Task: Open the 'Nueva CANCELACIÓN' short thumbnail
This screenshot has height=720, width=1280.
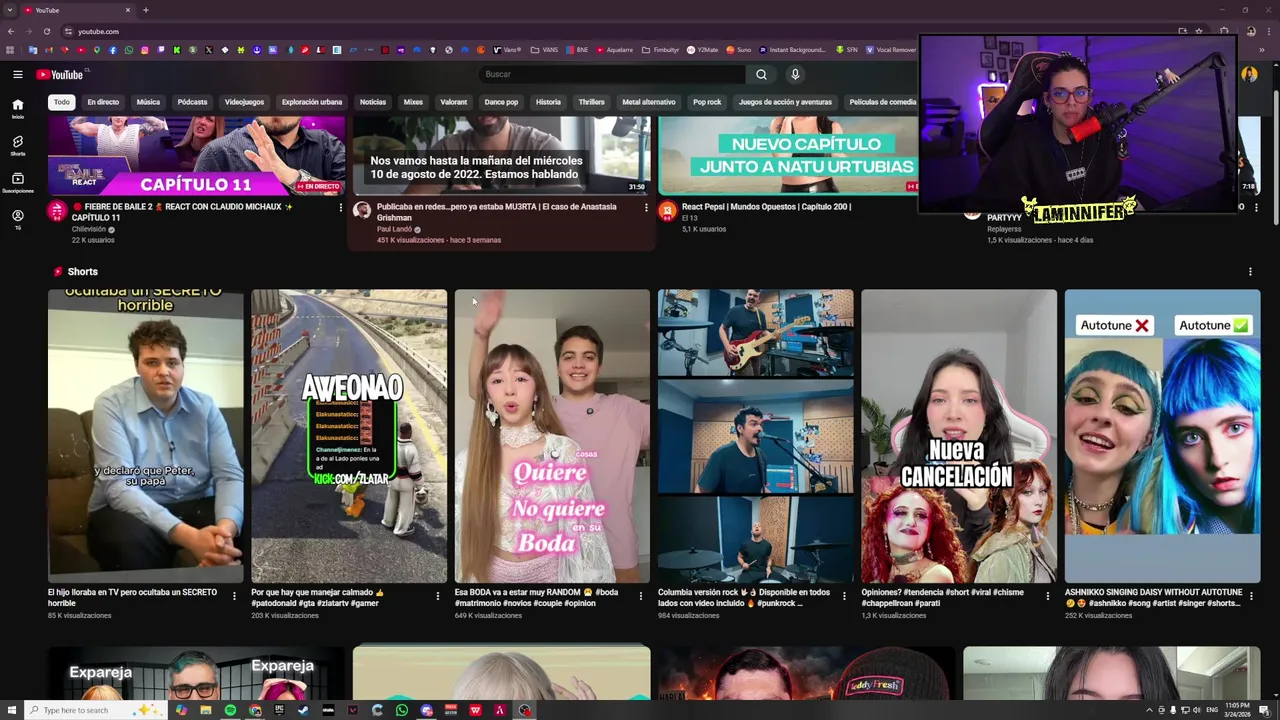Action: tap(959, 436)
